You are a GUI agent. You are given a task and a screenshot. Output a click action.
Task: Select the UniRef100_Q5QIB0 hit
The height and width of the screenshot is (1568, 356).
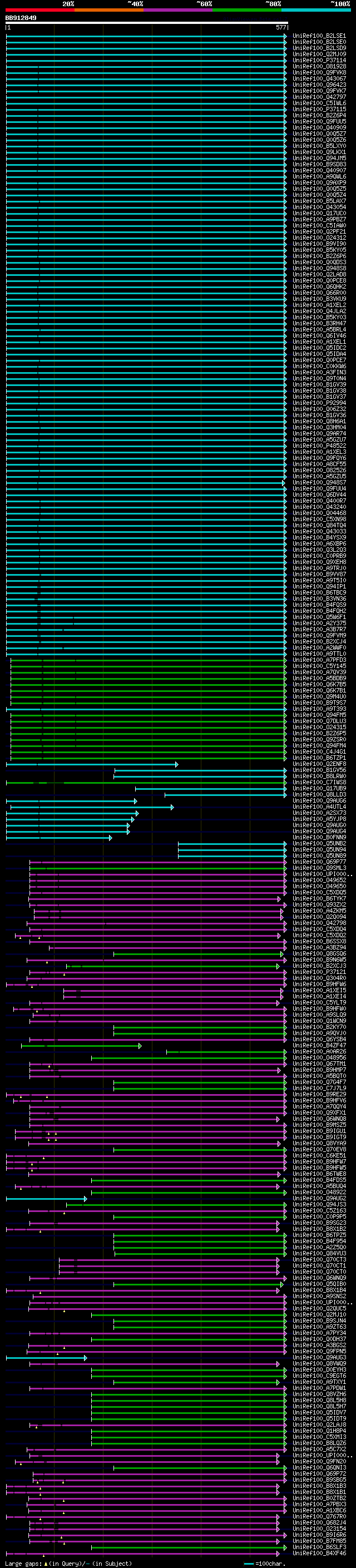pos(319,1284)
